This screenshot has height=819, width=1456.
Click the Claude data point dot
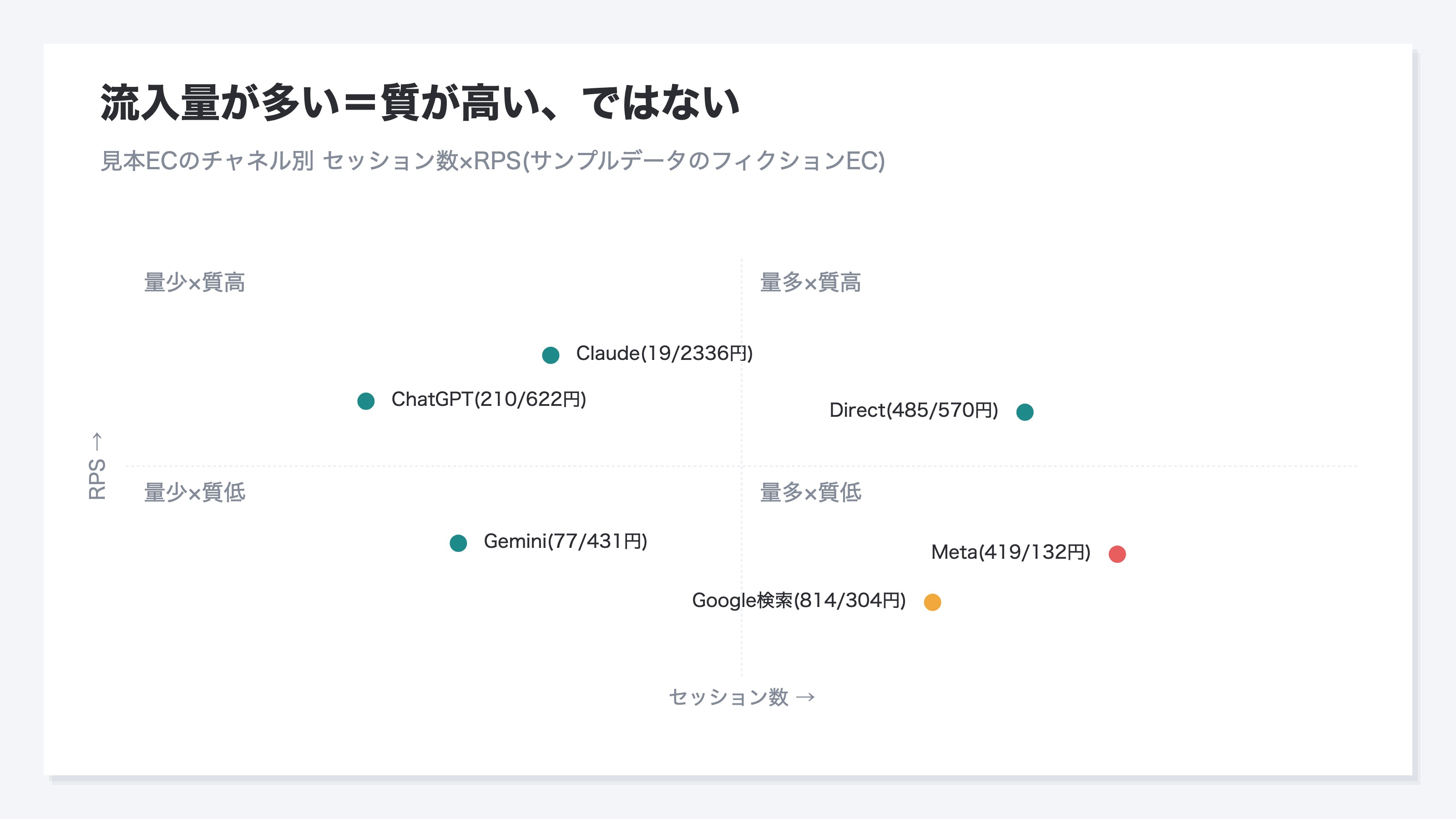[x=551, y=355]
